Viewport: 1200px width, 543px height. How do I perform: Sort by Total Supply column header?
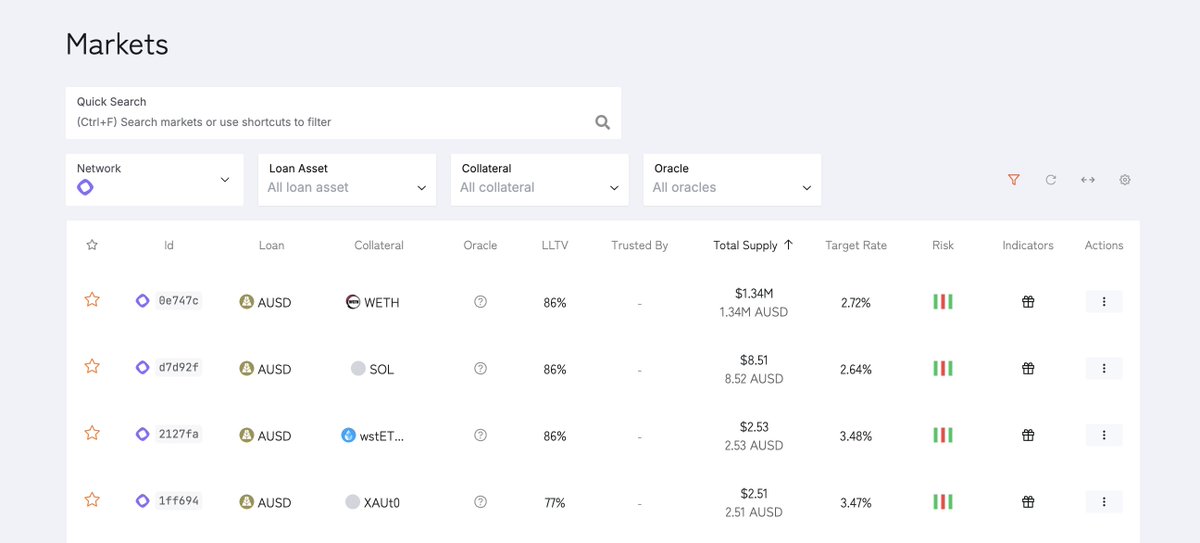coord(753,245)
